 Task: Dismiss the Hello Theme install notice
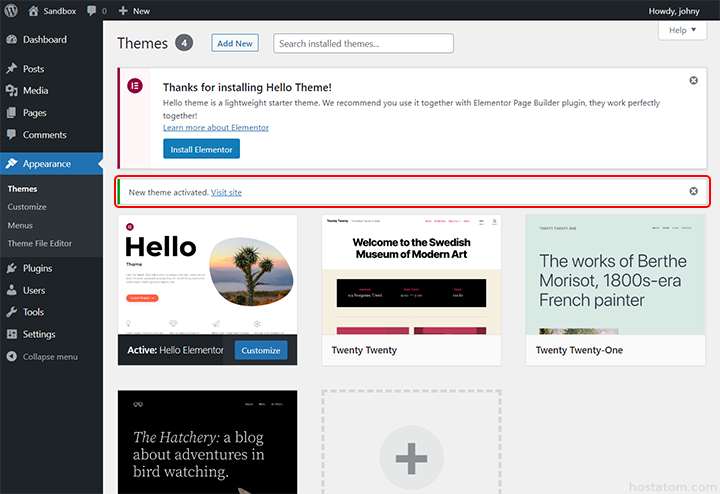tap(694, 80)
